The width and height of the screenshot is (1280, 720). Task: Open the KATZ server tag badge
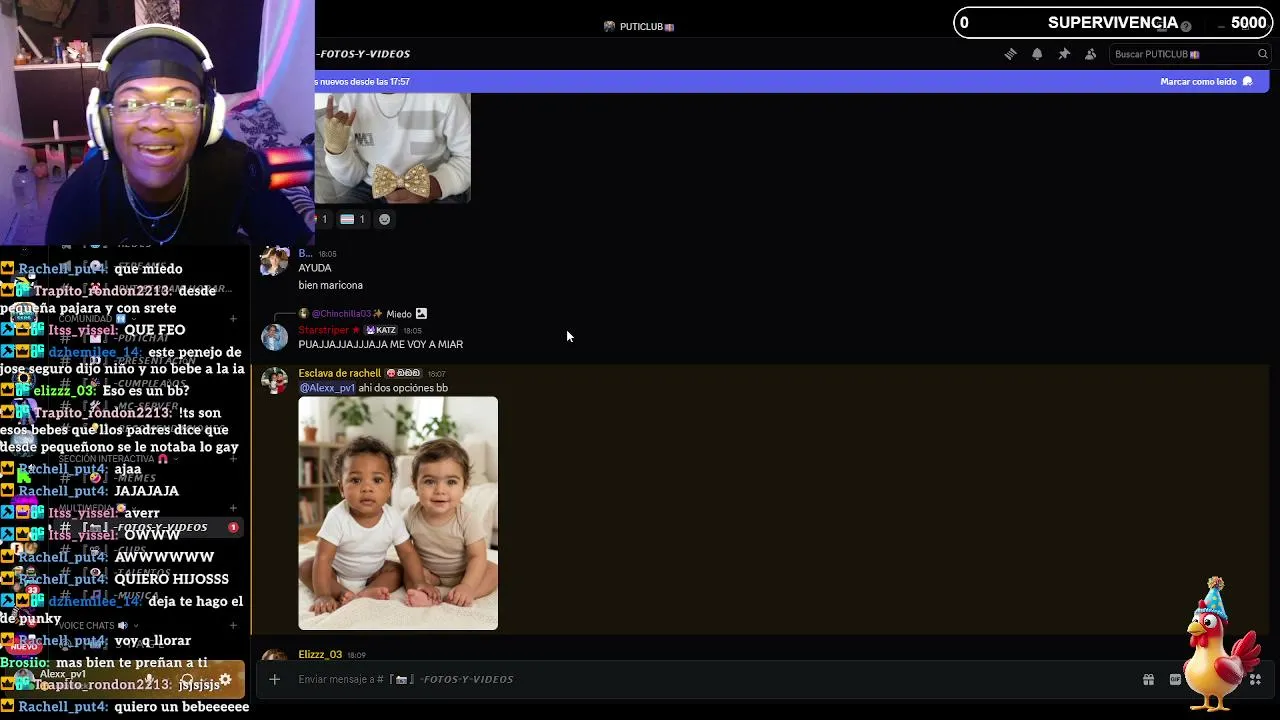pos(381,330)
